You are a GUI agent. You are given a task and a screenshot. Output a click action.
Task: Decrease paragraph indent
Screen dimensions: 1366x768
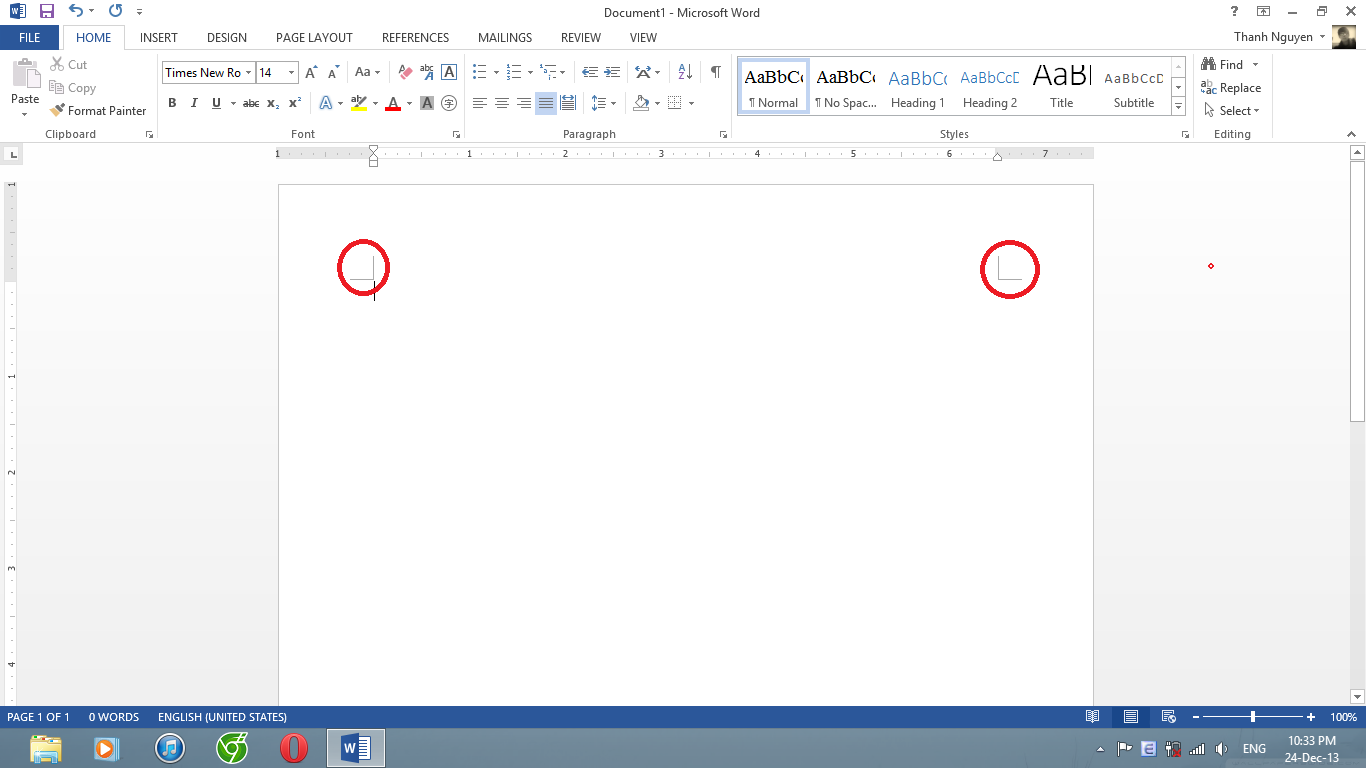[590, 72]
